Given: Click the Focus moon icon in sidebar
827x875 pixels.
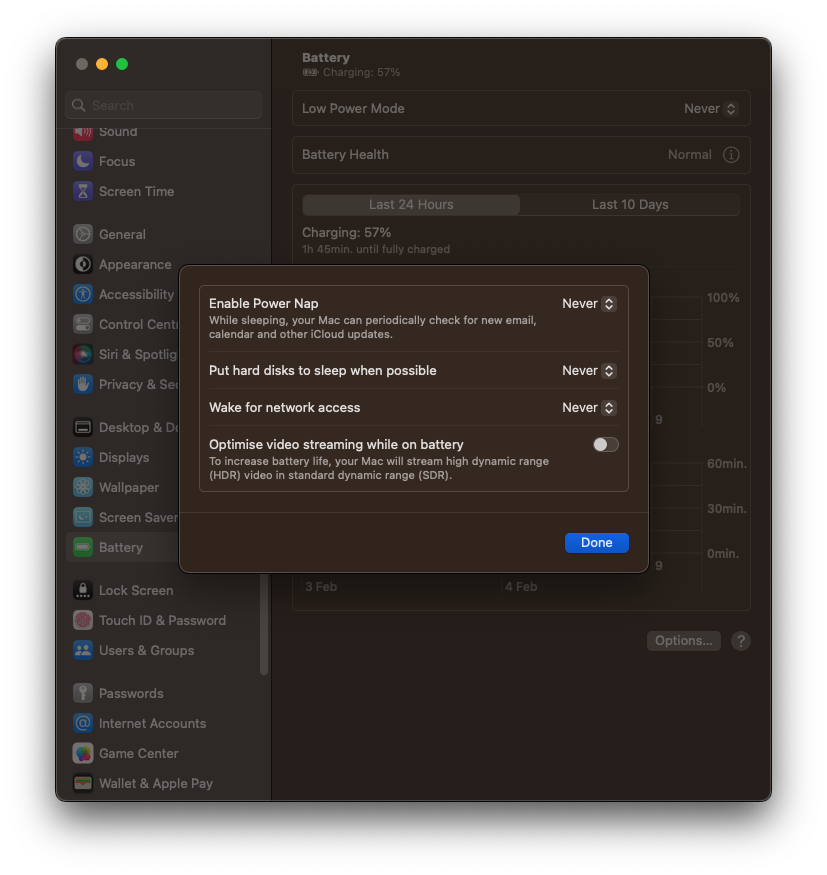Looking at the screenshot, I should click(83, 161).
